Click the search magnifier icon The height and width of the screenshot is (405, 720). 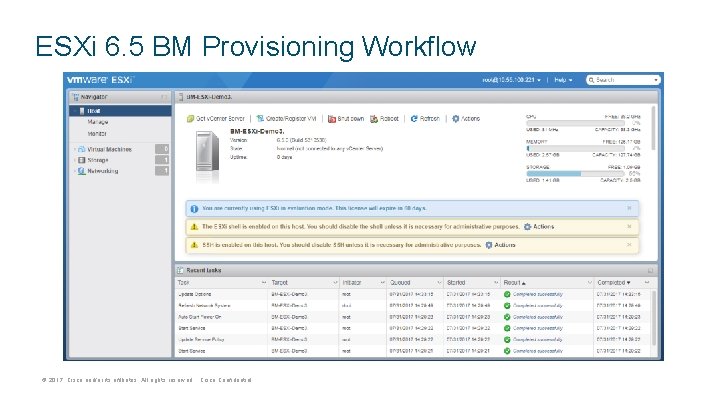591,80
